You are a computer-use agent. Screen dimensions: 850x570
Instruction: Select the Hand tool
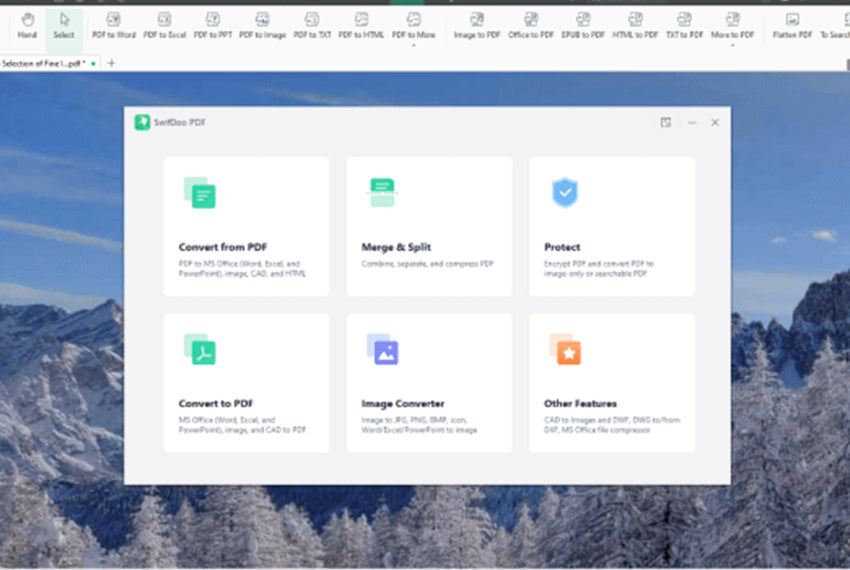pos(27,25)
